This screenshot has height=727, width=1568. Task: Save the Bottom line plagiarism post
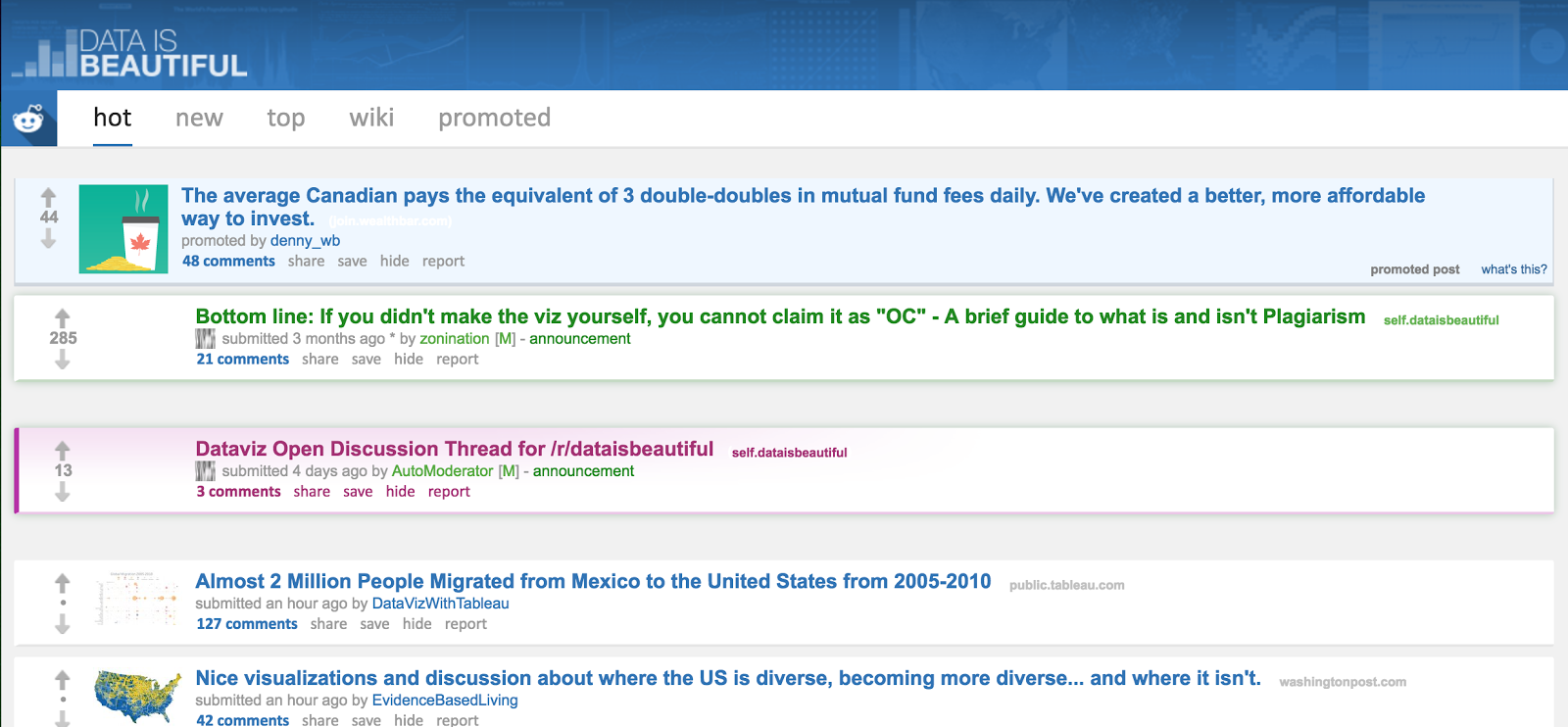[366, 359]
